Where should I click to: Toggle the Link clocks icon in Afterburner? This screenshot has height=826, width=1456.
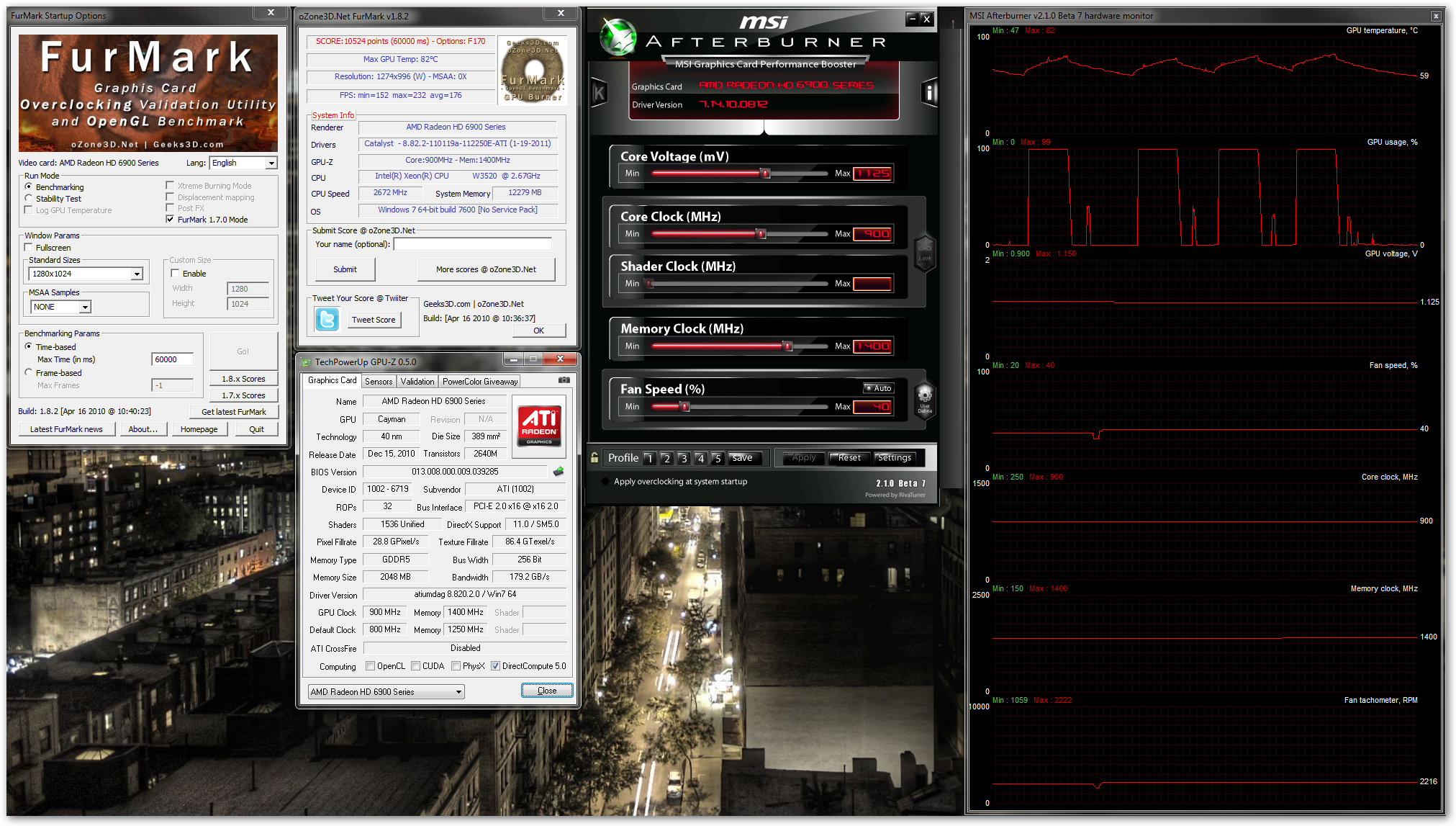click(925, 253)
